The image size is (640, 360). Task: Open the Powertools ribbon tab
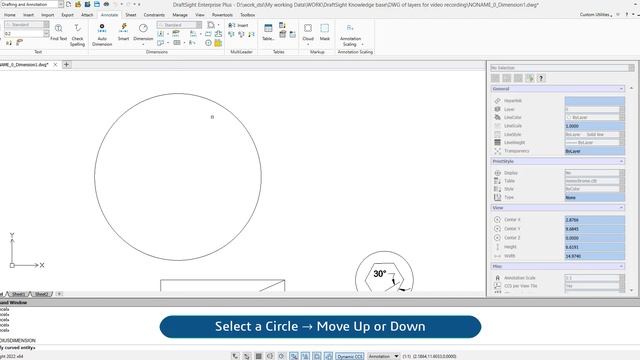pos(222,15)
